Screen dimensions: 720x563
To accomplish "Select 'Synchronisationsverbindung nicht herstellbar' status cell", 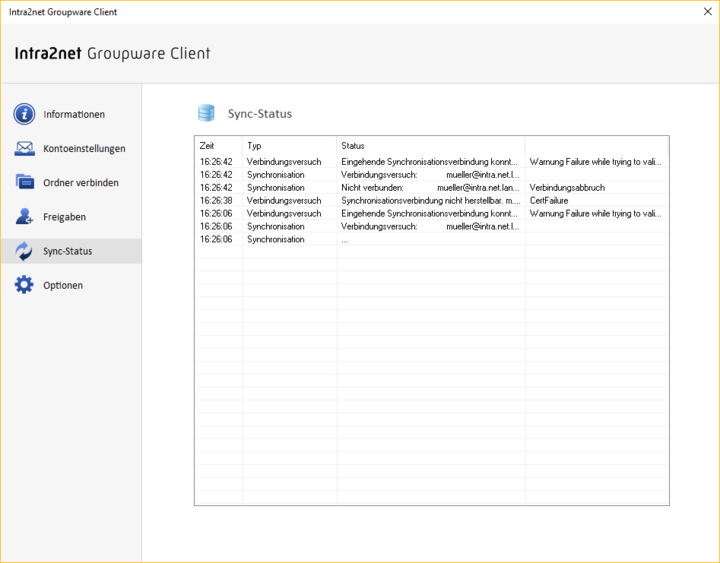I will click(x=431, y=200).
